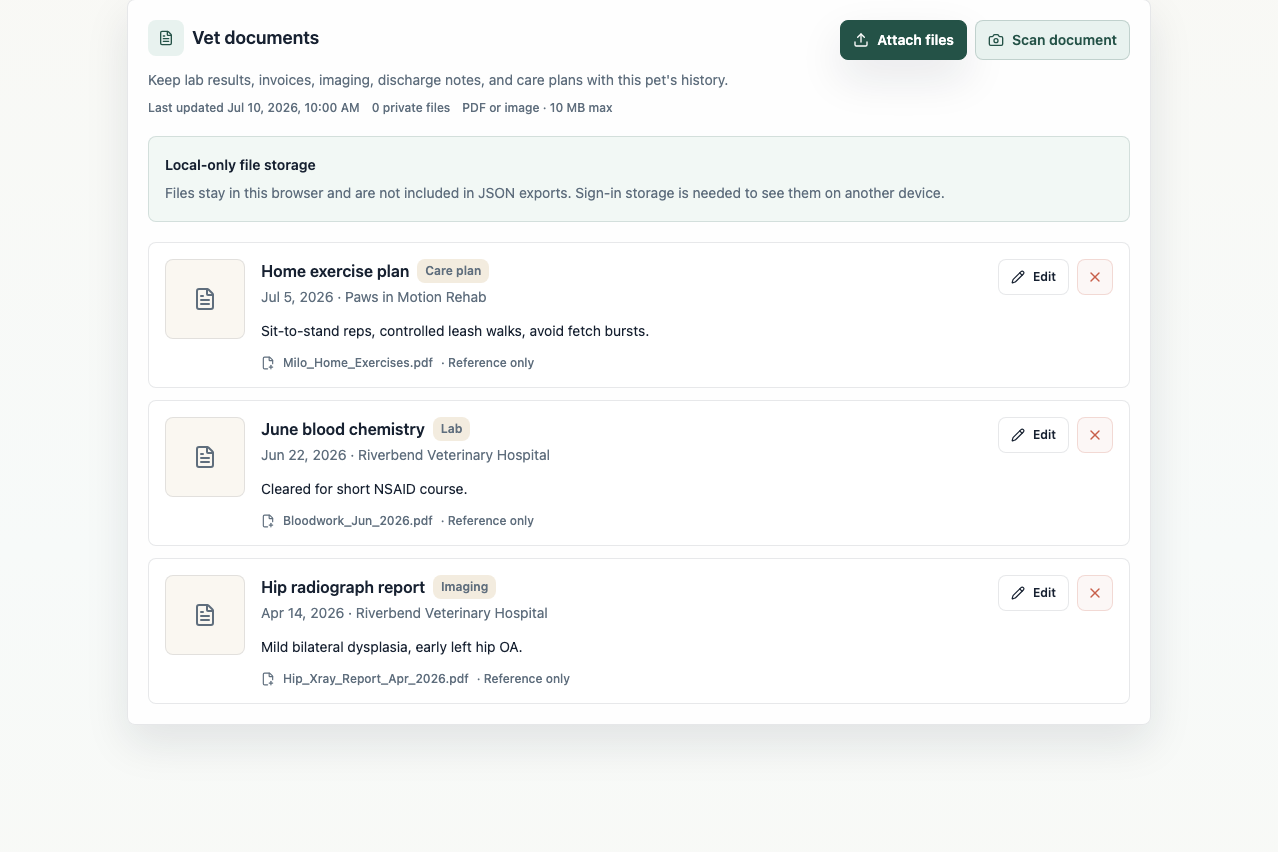Screen dimensions: 1278x852
Task: Edit the Hip radiograph report entry
Action: tap(1033, 593)
